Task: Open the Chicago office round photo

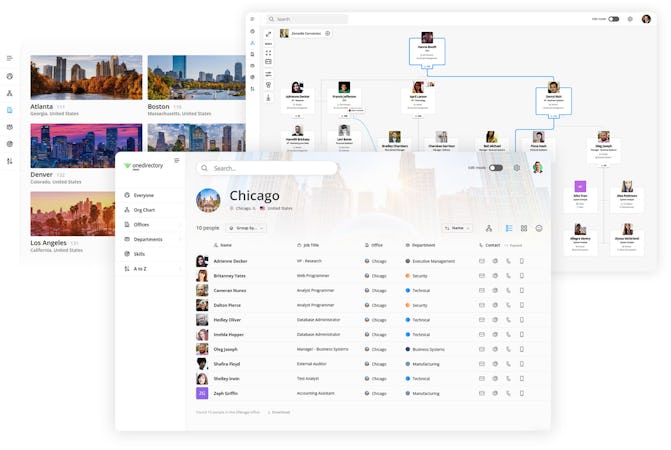Action: point(208,200)
